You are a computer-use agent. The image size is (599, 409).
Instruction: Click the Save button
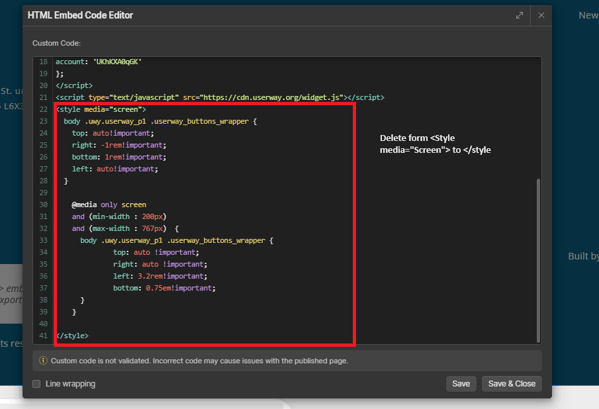click(461, 384)
